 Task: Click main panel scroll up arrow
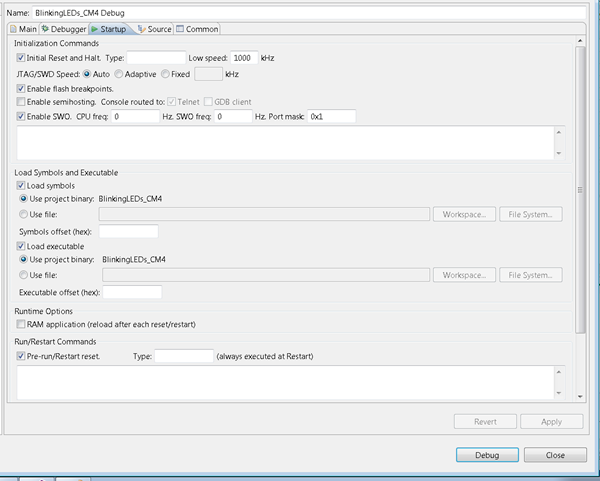(580, 41)
